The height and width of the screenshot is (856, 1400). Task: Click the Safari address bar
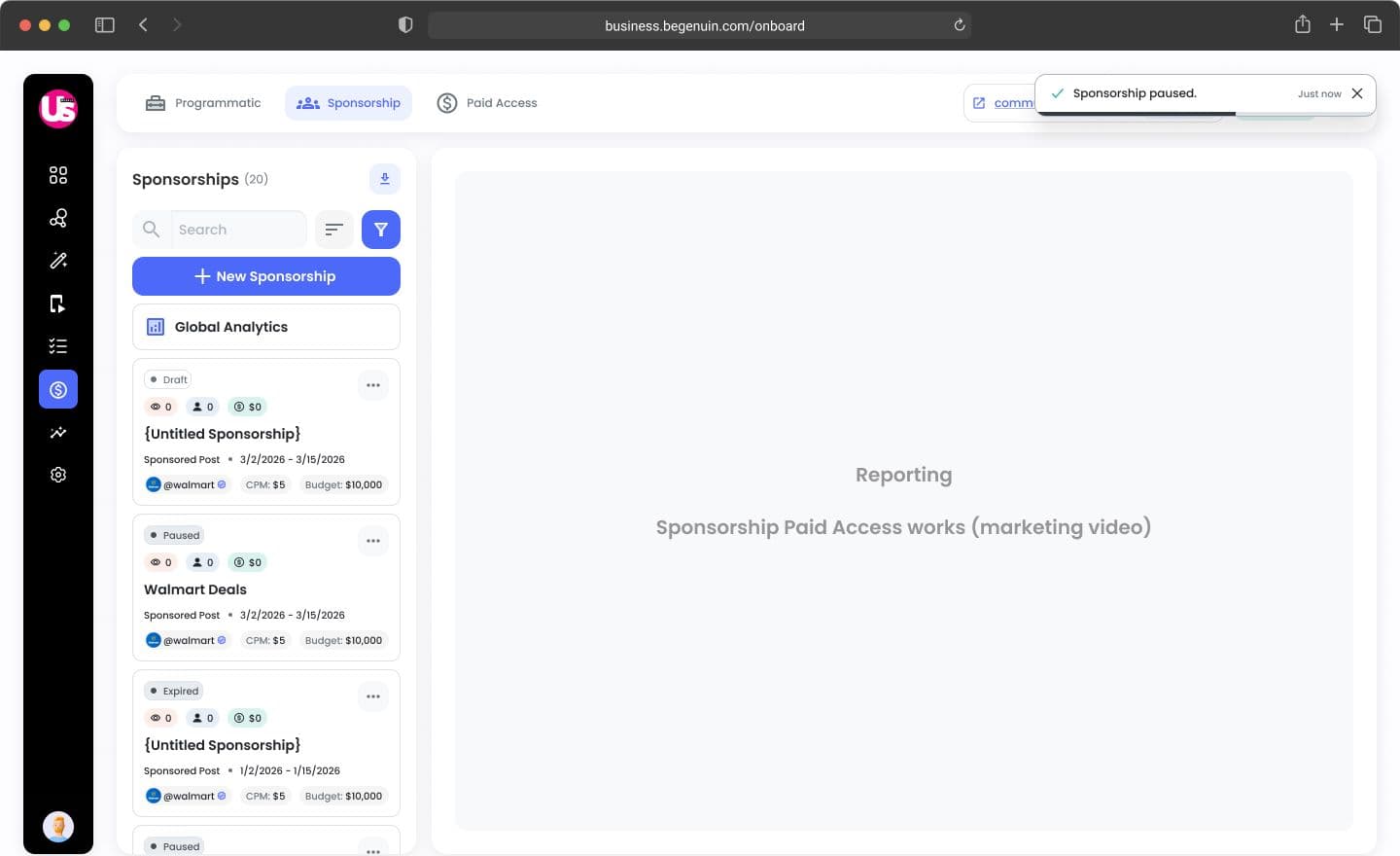(x=700, y=25)
